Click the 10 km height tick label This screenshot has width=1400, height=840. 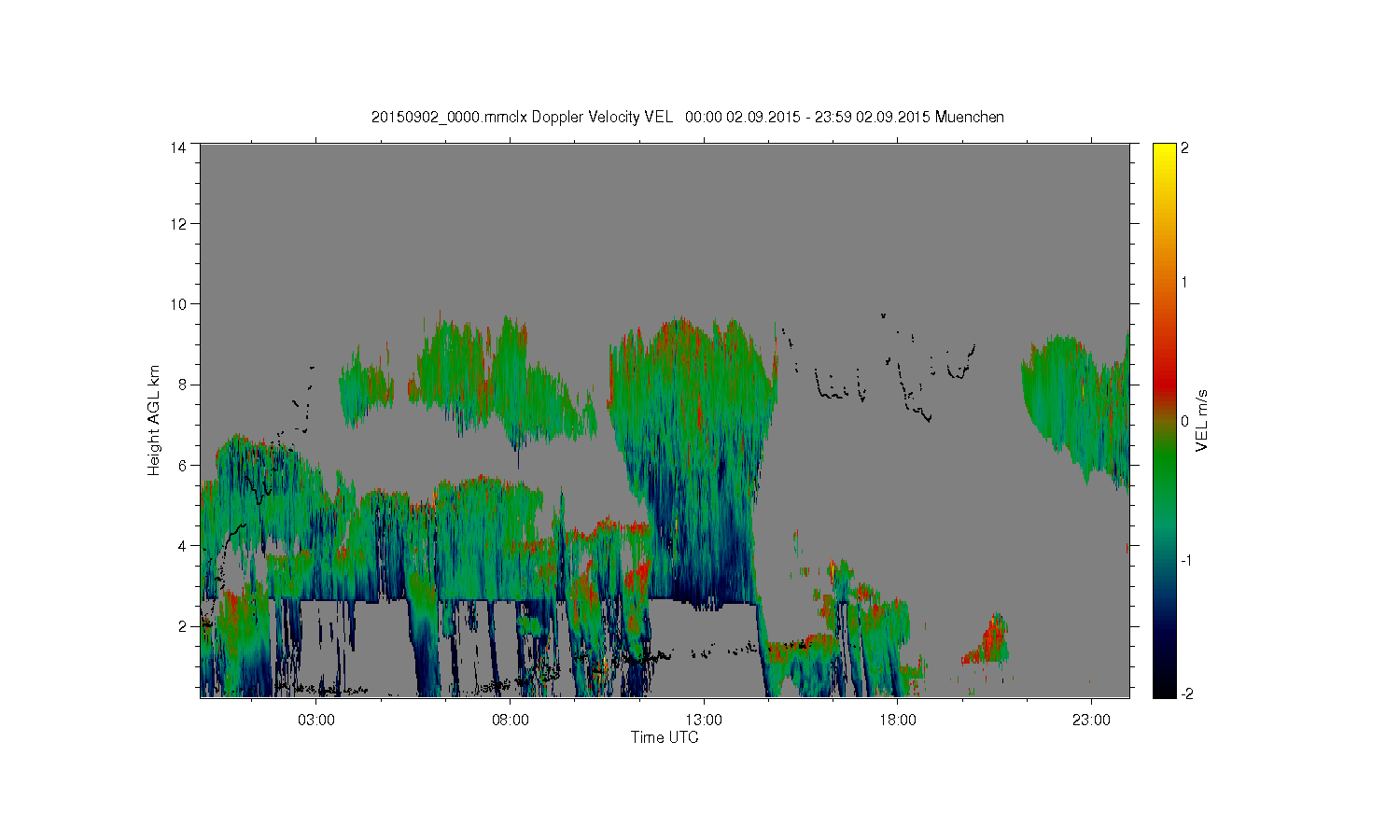178,304
